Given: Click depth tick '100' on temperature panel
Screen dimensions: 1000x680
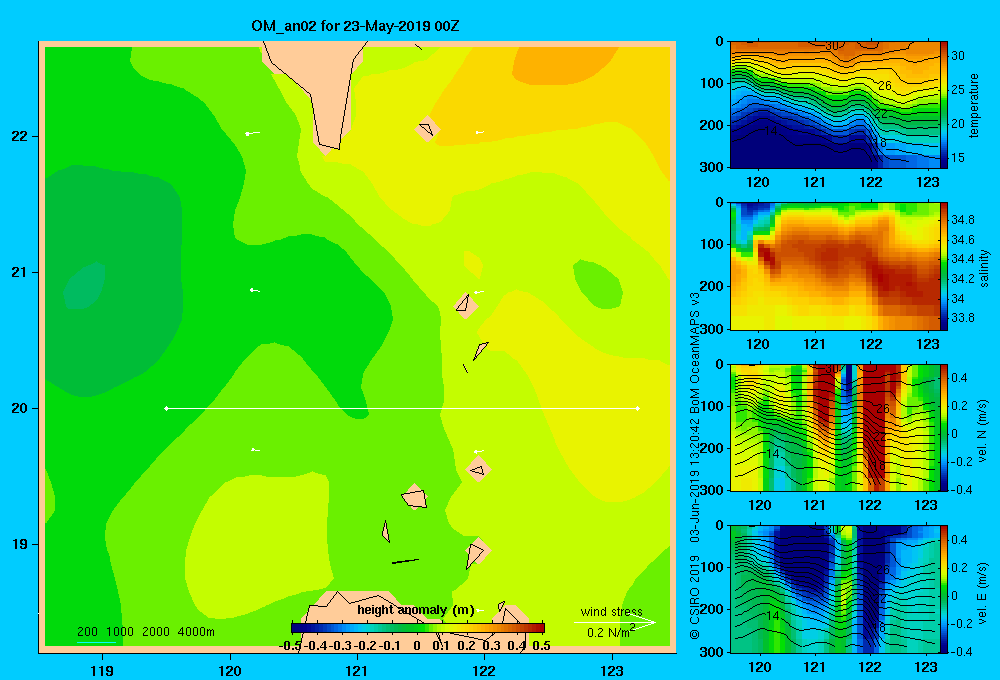Looking at the screenshot, I should point(712,83).
